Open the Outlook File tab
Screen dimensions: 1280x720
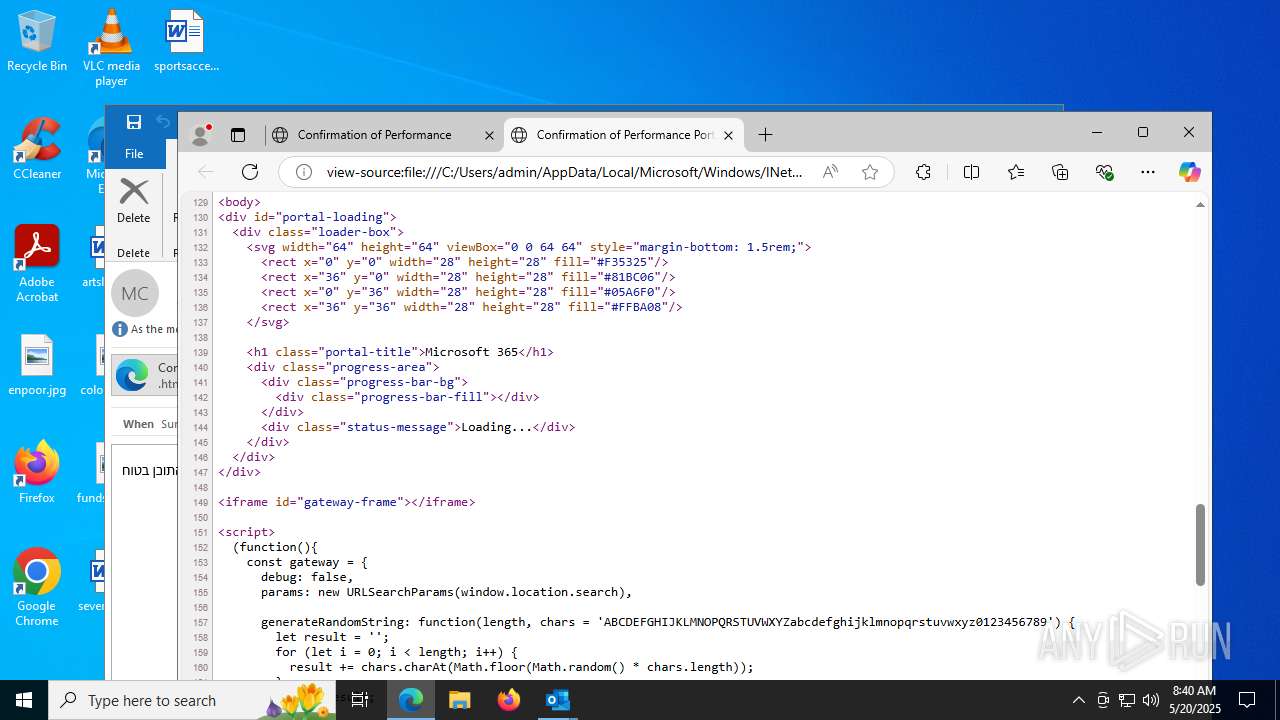(134, 153)
